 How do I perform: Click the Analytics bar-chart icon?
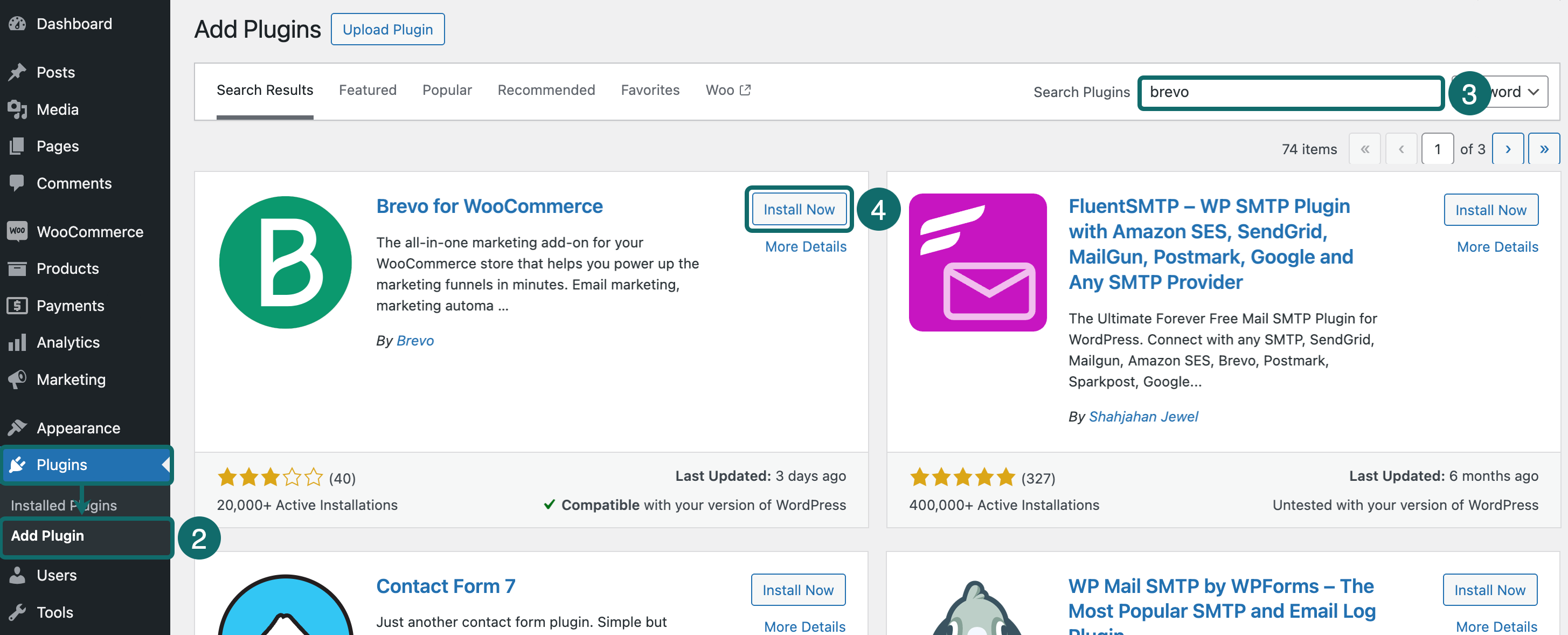[18, 342]
